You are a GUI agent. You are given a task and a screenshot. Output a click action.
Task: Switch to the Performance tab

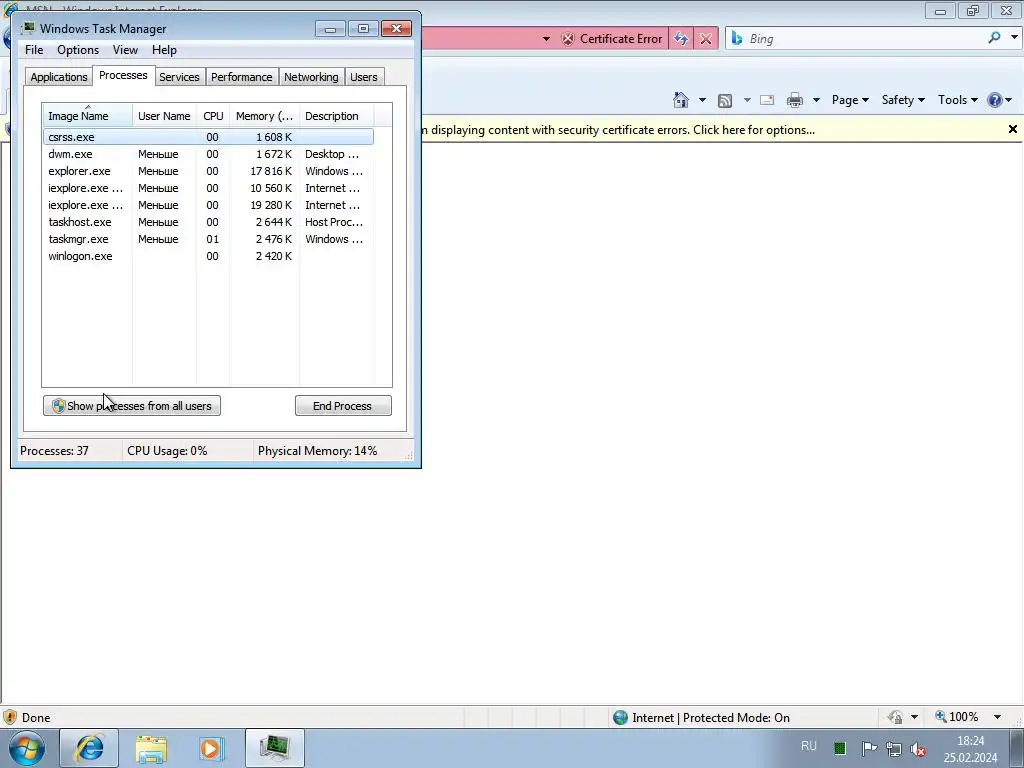pos(242,77)
